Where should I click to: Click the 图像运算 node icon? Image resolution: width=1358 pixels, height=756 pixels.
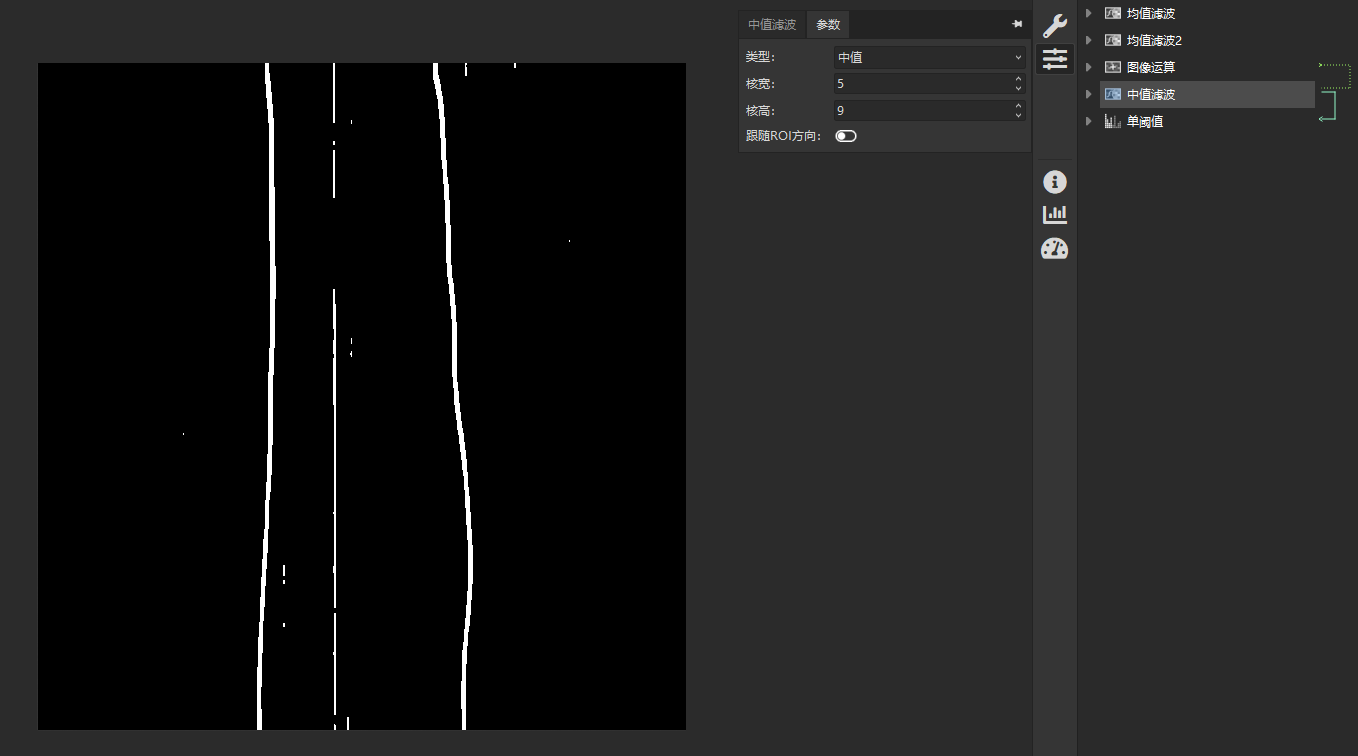1112,67
